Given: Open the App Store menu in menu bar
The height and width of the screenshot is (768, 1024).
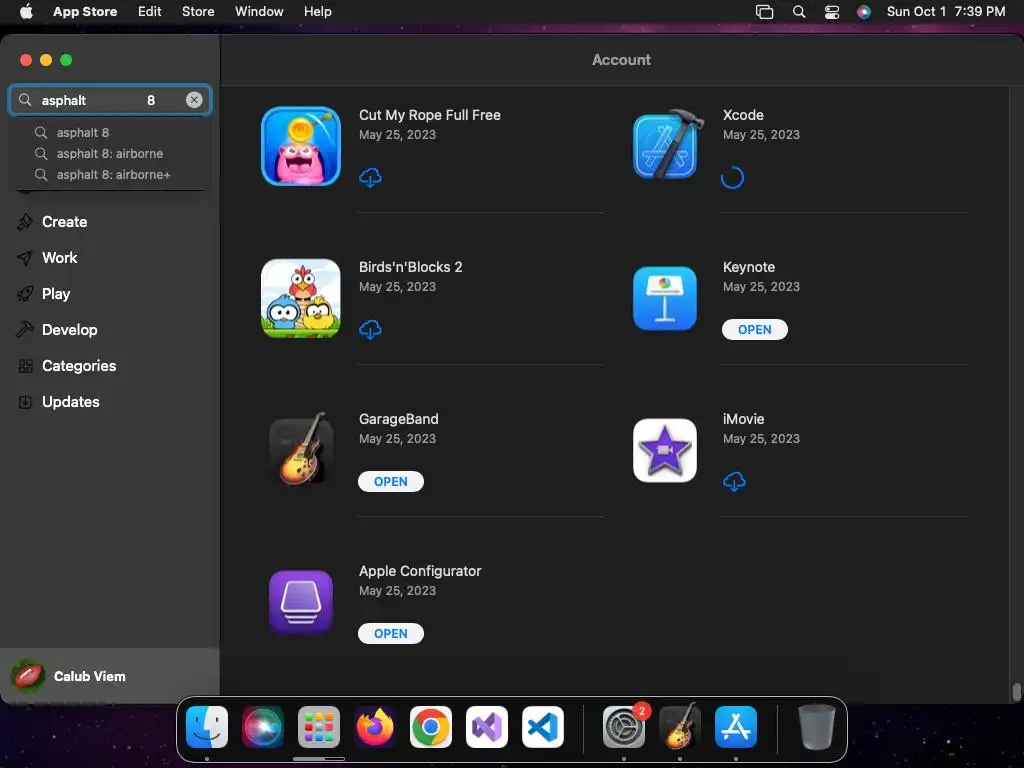Looking at the screenshot, I should pyautogui.click(x=85, y=12).
